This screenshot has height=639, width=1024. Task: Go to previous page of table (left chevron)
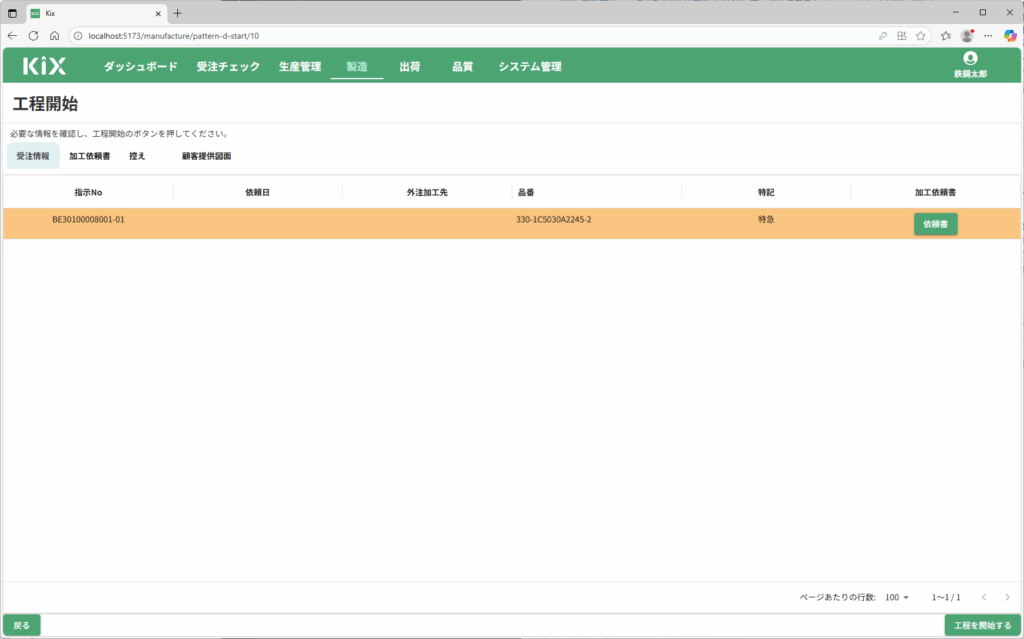pos(984,597)
